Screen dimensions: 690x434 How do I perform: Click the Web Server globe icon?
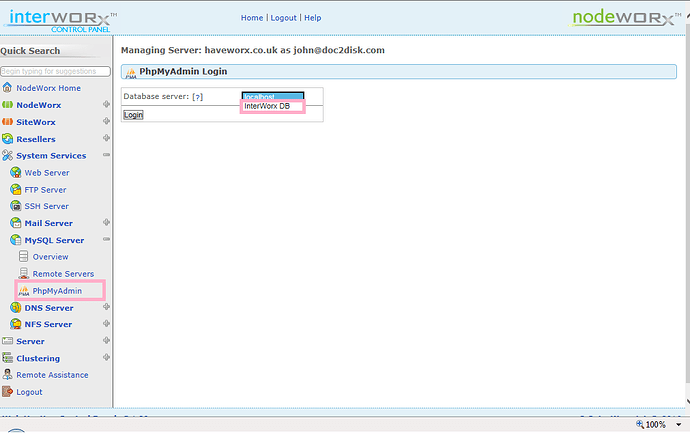pos(16,173)
